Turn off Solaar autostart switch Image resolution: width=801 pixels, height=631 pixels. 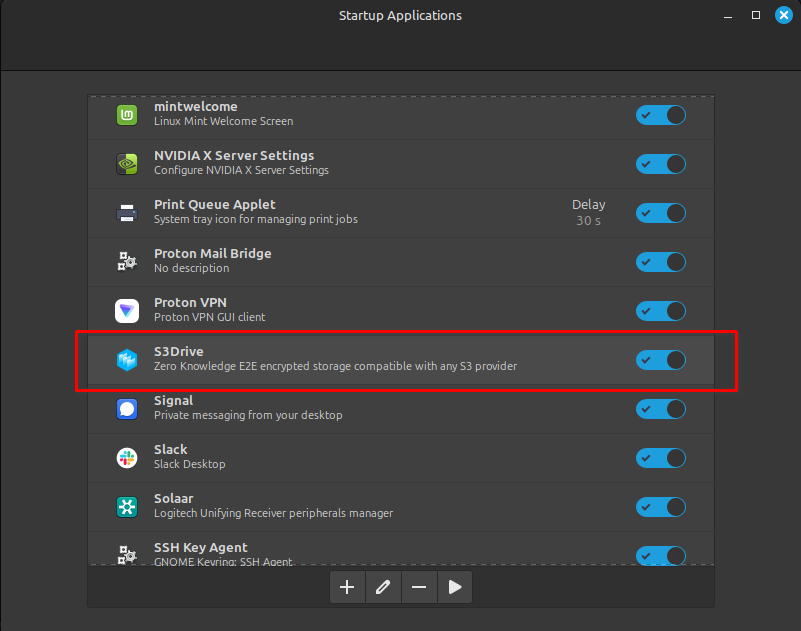tap(661, 507)
